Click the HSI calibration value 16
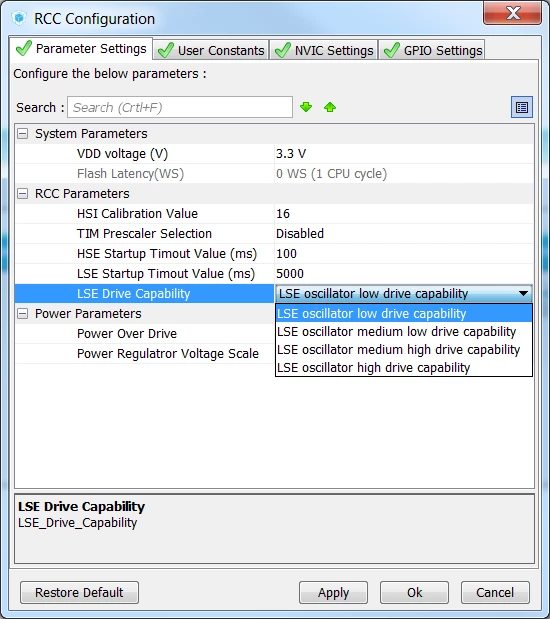 [404, 214]
